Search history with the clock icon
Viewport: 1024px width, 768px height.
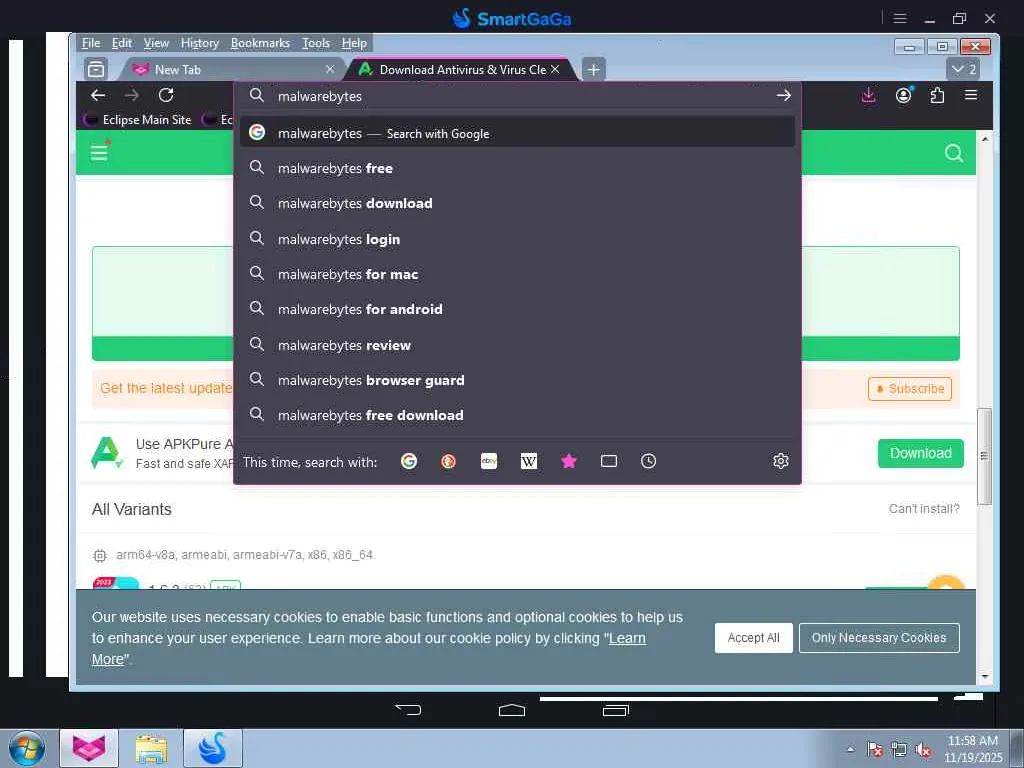tap(648, 462)
